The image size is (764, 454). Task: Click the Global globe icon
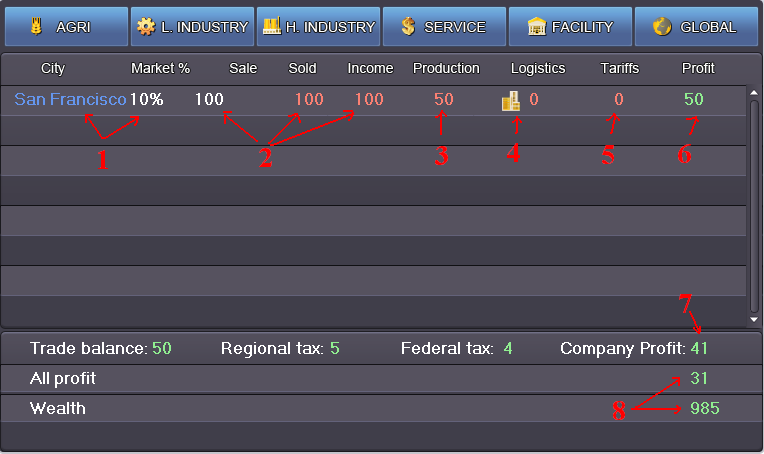coord(661,27)
